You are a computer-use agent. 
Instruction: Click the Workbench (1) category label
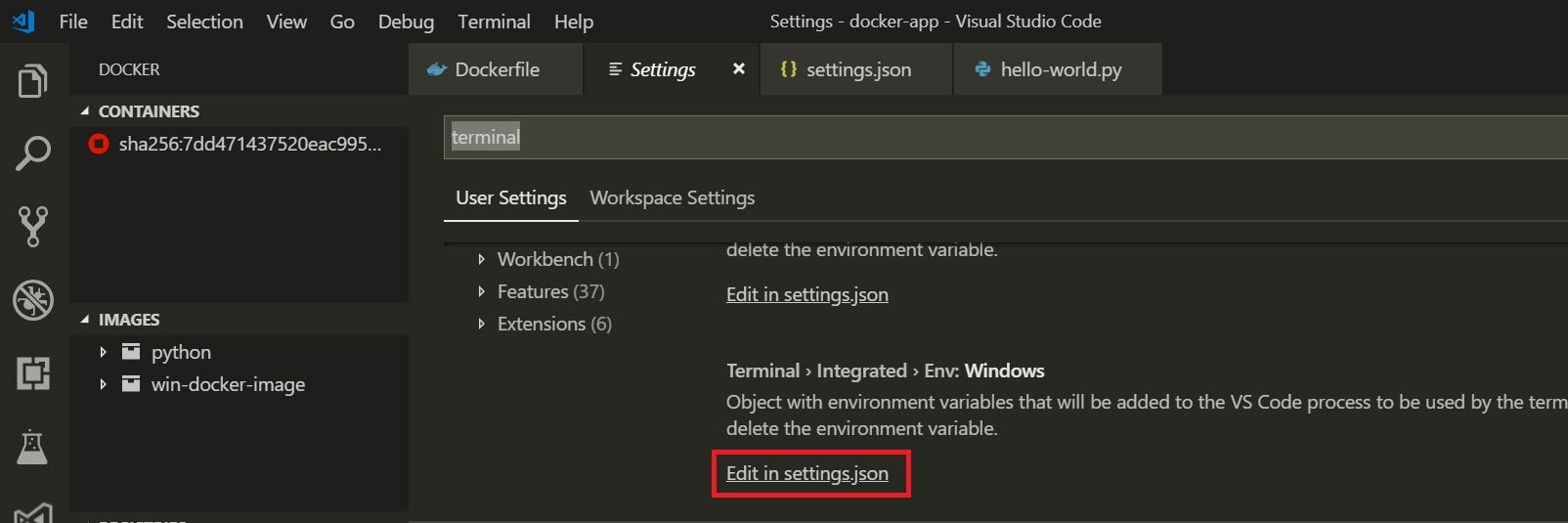[x=558, y=259]
